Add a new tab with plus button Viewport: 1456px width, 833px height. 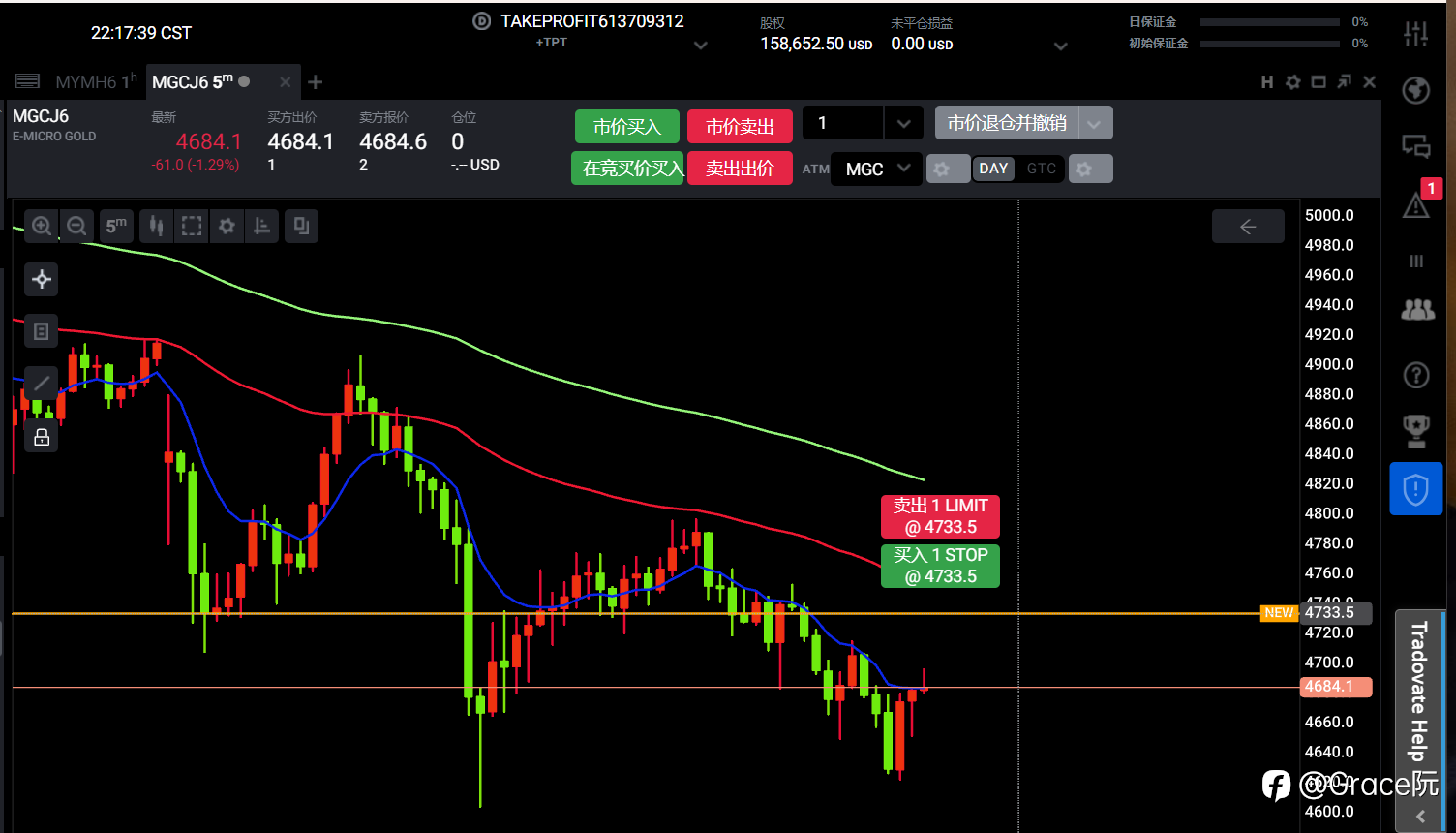coord(315,82)
